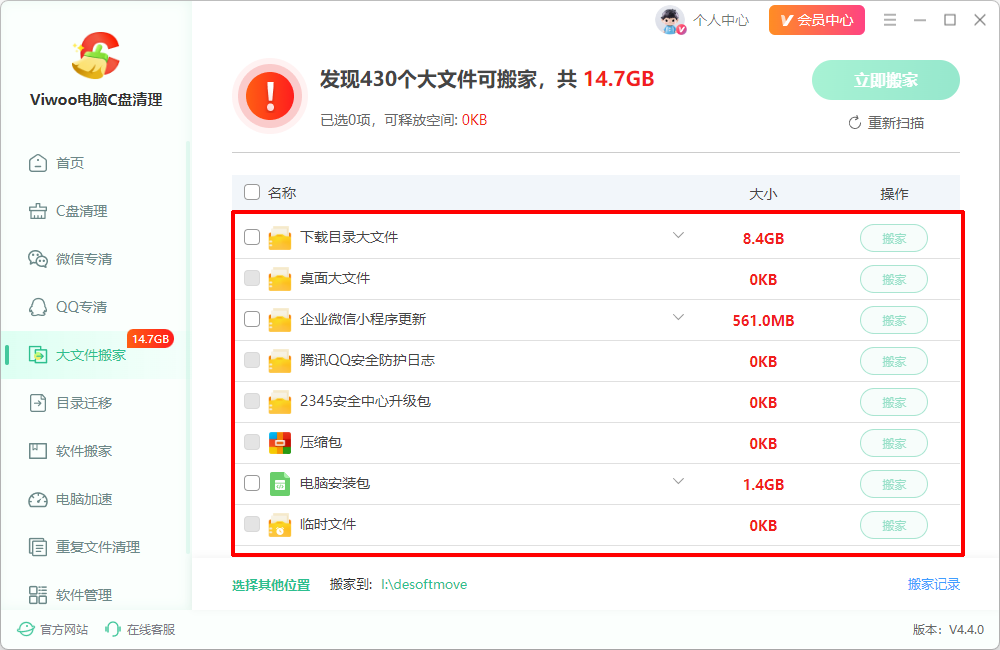Click the 1.4GB size value
The height and width of the screenshot is (650, 1000).
click(x=763, y=484)
